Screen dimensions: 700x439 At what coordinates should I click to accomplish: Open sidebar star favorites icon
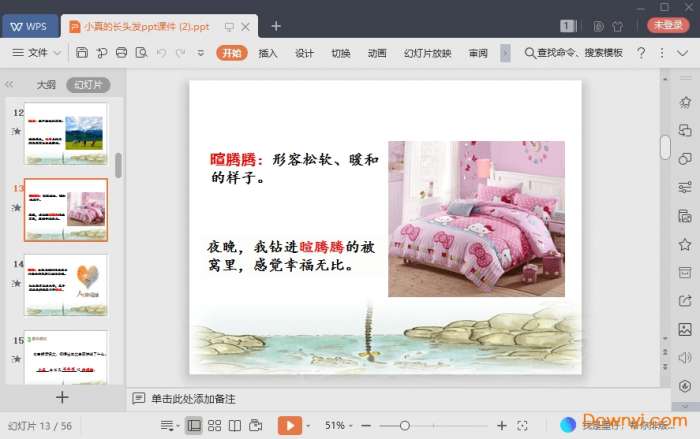(x=685, y=244)
